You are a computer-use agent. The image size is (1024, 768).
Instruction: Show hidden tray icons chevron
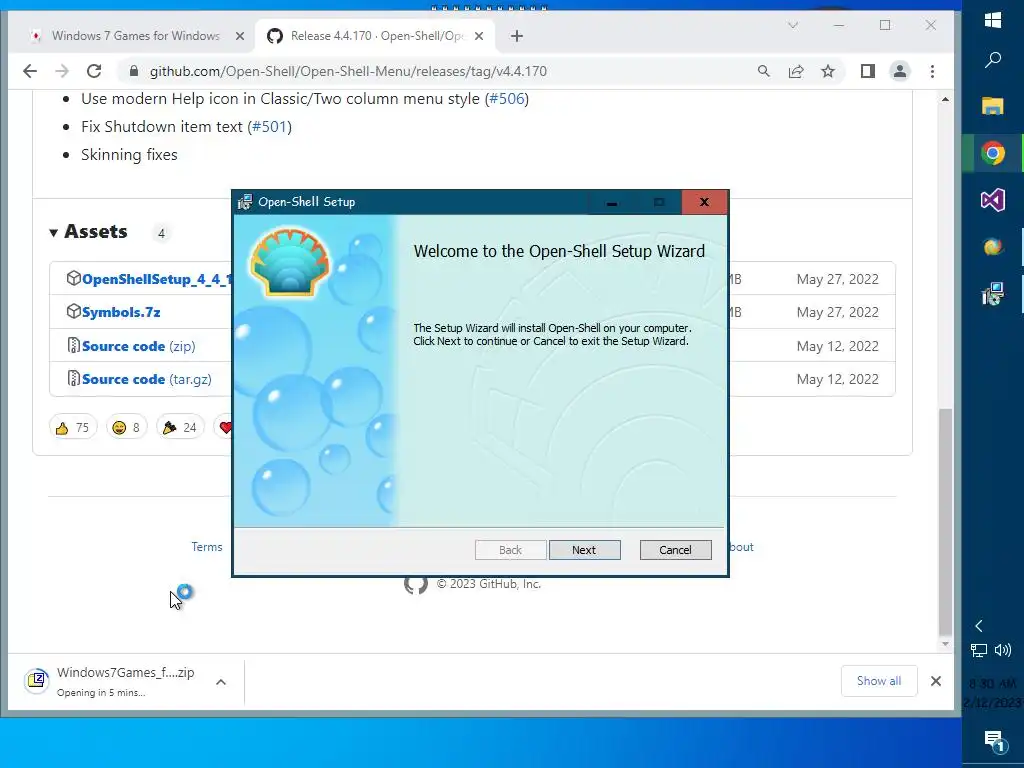[x=979, y=626]
